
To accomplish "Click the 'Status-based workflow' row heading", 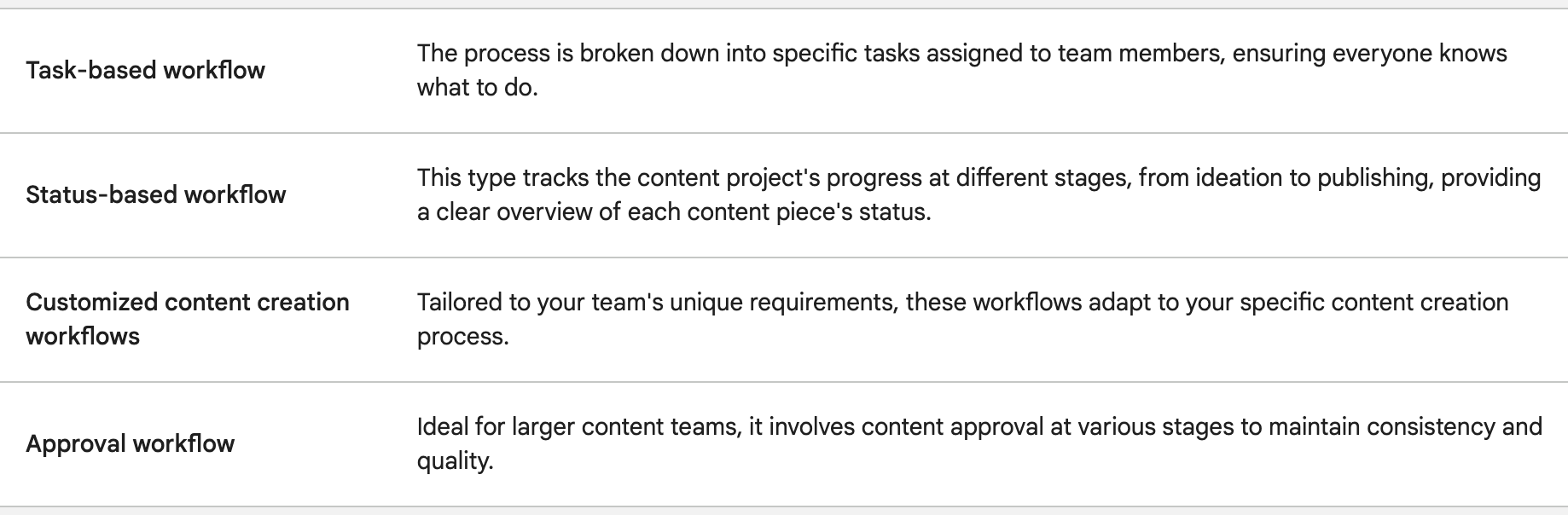I will pos(155,194).
